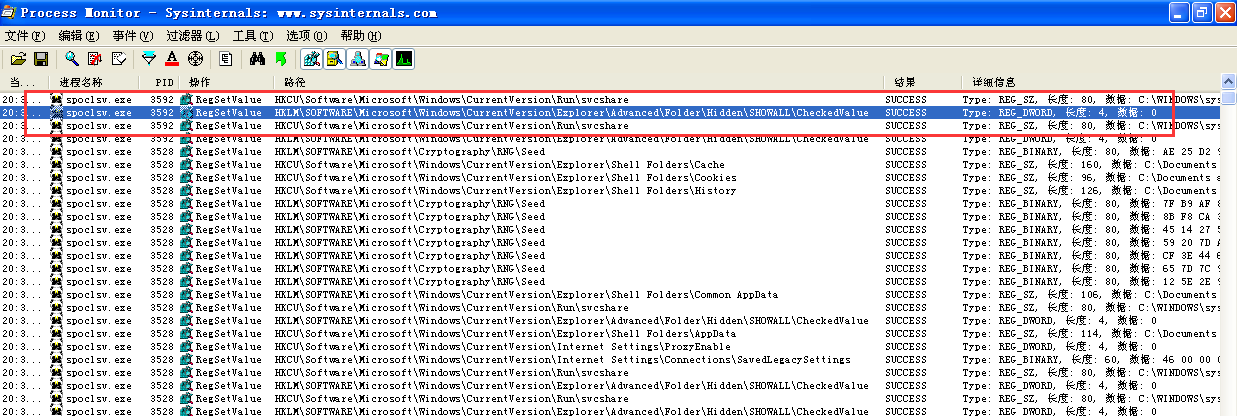The image size is (1237, 416).
Task: Click the Highlight icon with red underline
Action: (172, 59)
